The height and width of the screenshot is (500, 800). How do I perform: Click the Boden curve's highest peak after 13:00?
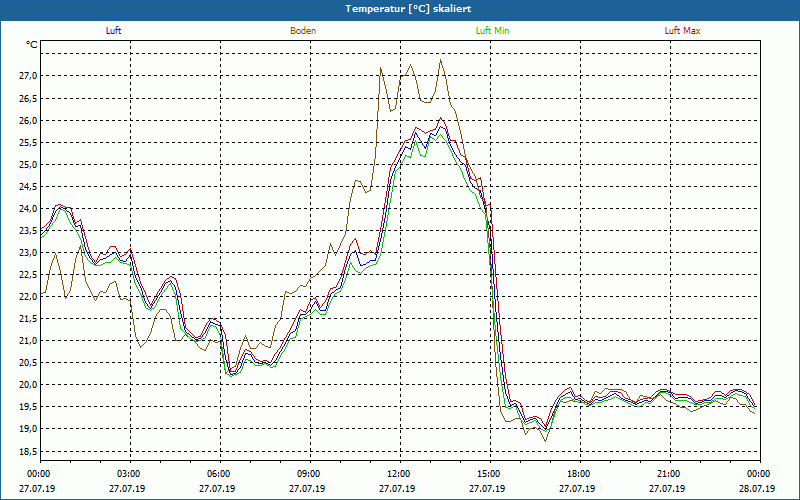(x=441, y=60)
